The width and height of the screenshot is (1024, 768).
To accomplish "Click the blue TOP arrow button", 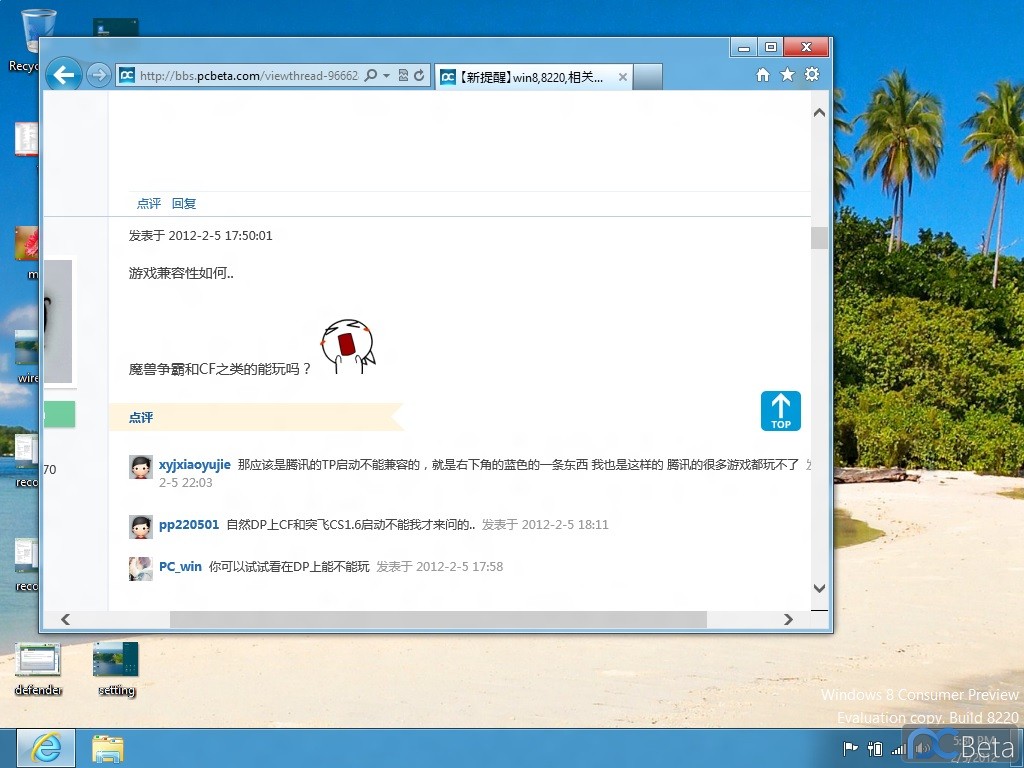I will 780,411.
